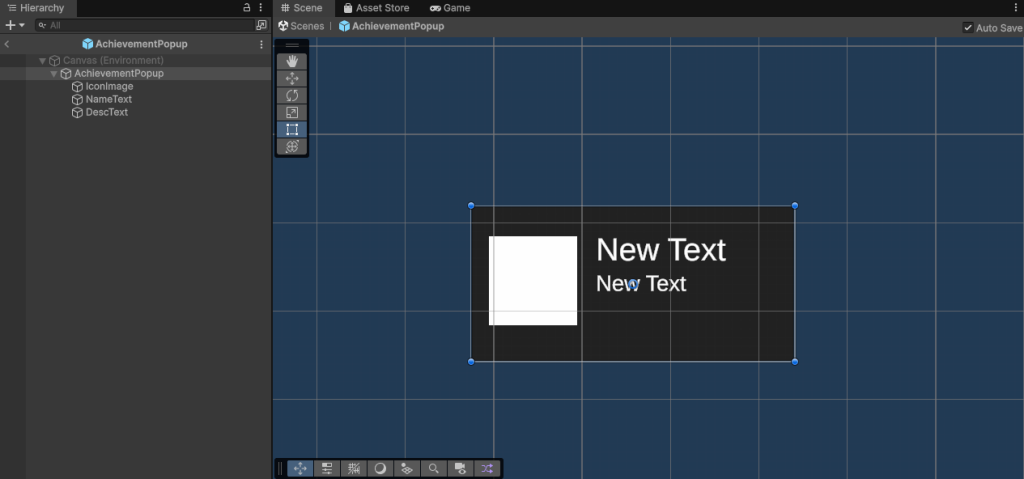The height and width of the screenshot is (479, 1024).
Task: Click the camera overlay icon in bottom toolbar
Action: pyautogui.click(x=460, y=468)
